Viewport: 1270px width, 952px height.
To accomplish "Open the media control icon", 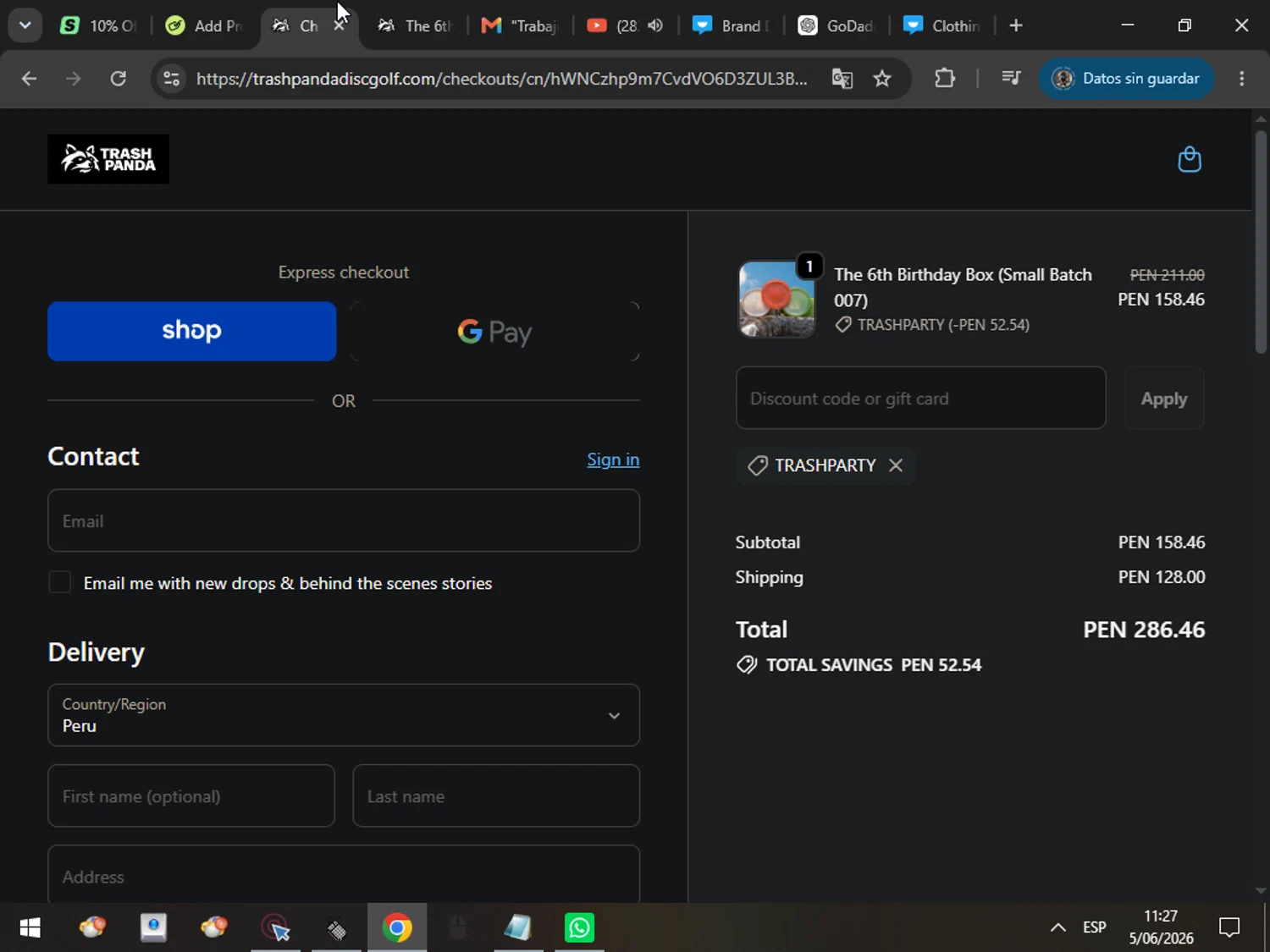I will pos(1011,79).
